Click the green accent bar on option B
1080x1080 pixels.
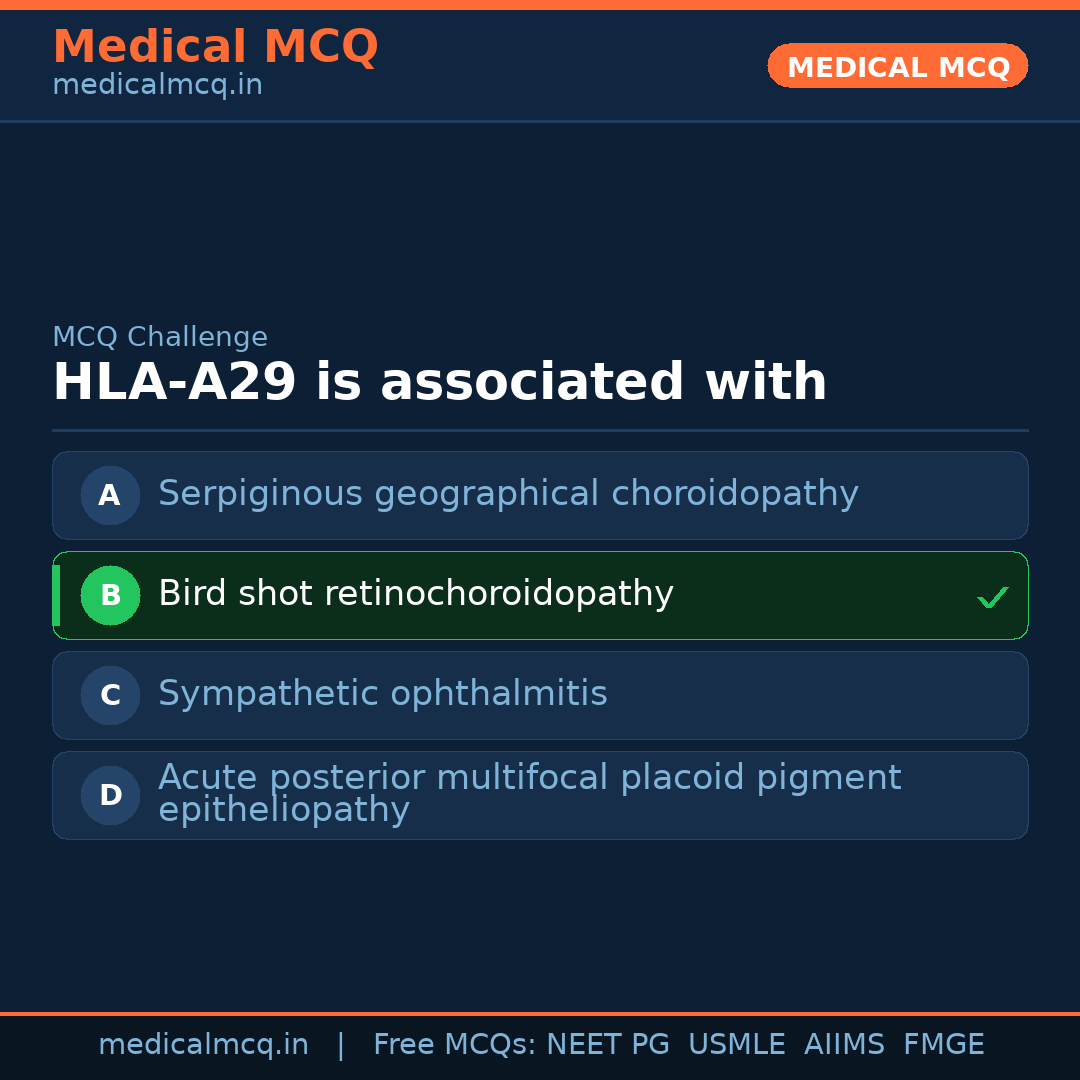click(x=56, y=595)
